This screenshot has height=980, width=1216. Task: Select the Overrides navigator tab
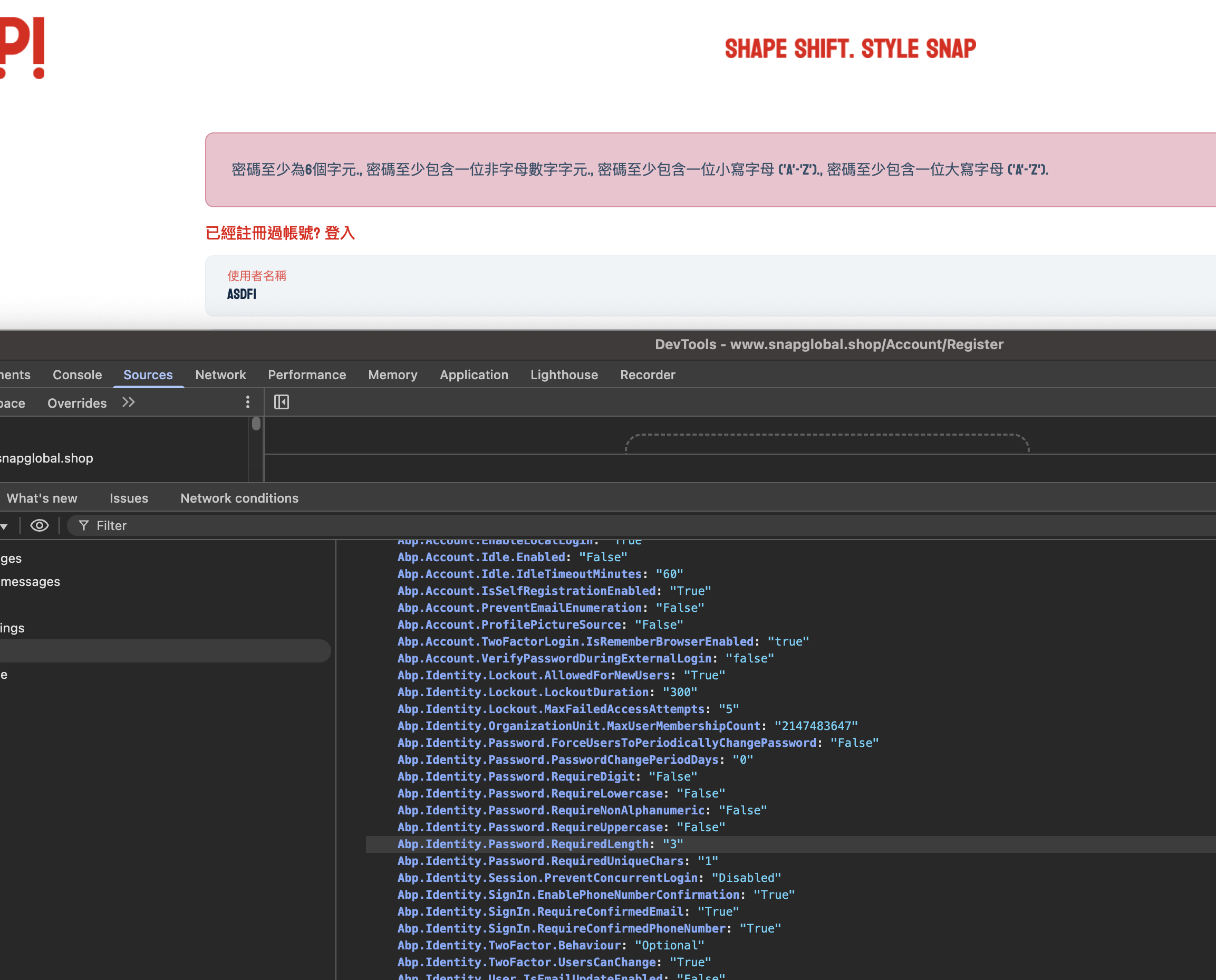[x=77, y=403]
